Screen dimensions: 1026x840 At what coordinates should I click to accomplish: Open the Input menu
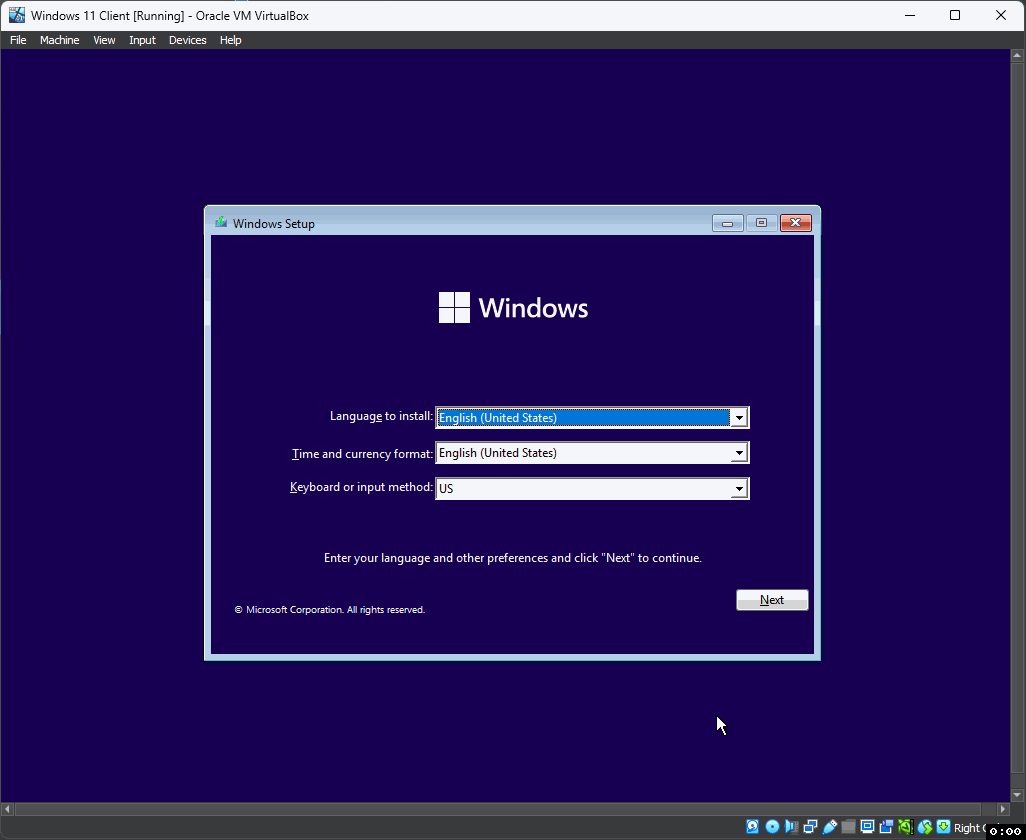tap(141, 40)
